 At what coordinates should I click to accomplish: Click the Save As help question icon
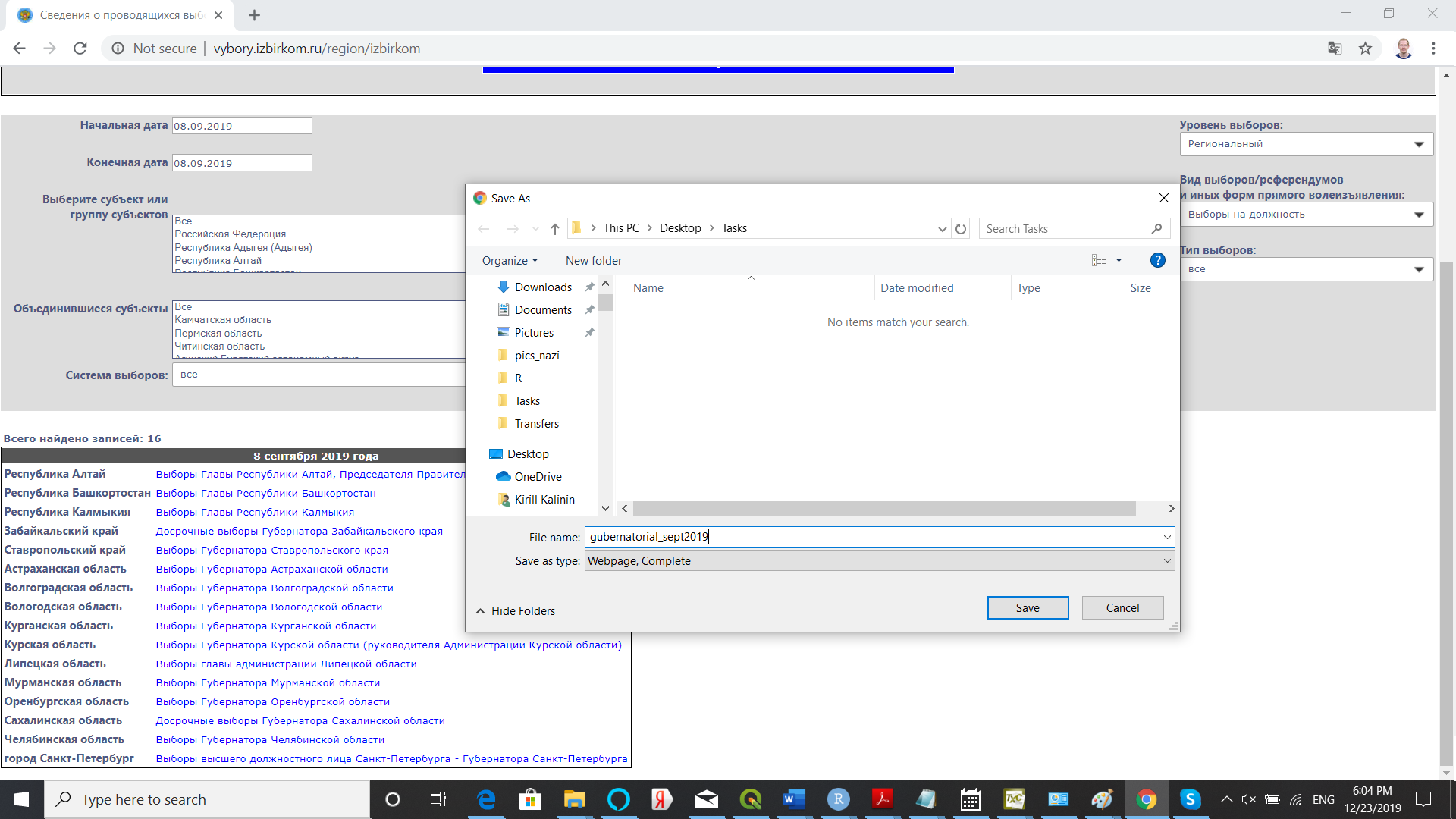[x=1157, y=260]
